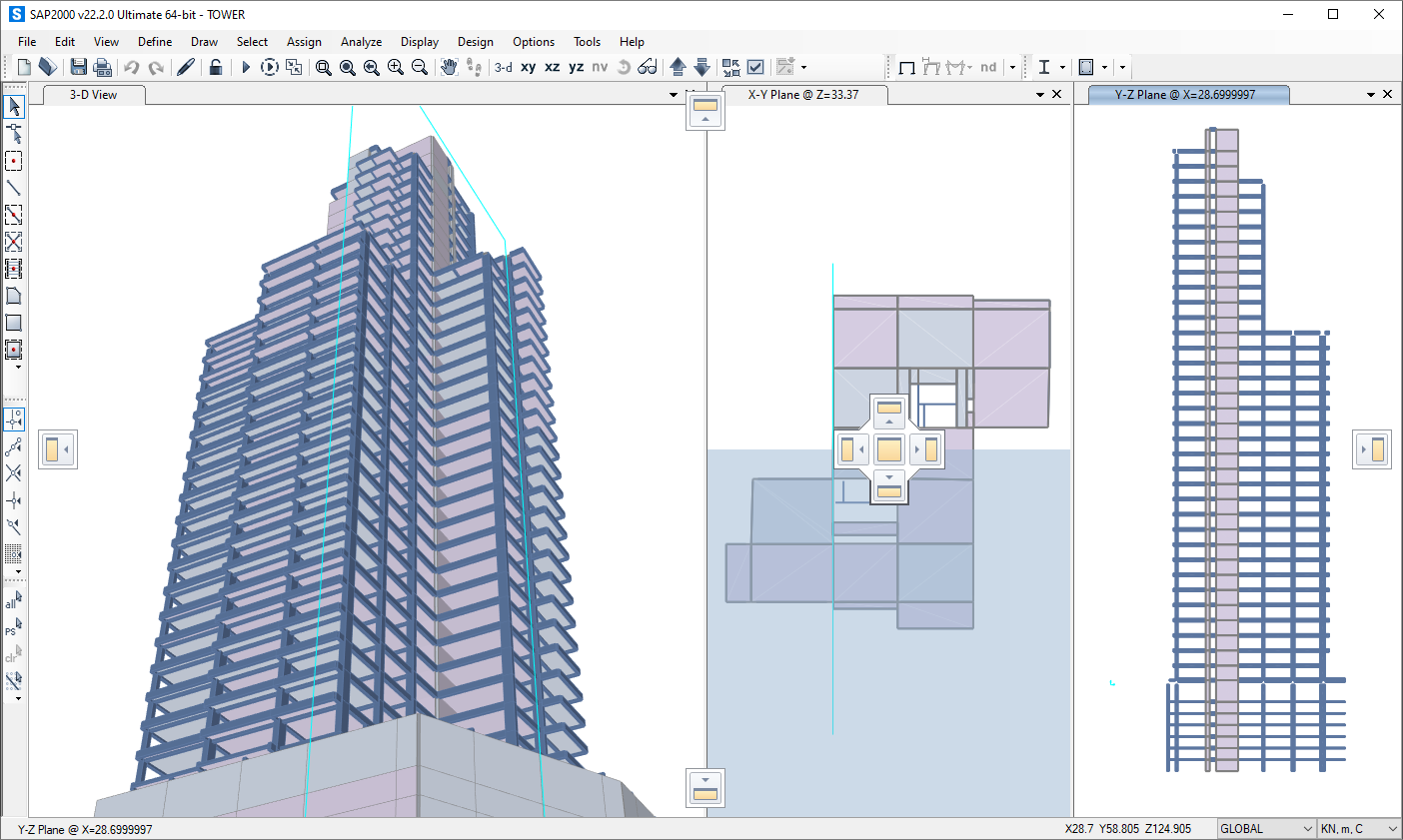Viewport: 1403px width, 840px height.
Task: Switch to xz plane view
Action: coord(553,67)
